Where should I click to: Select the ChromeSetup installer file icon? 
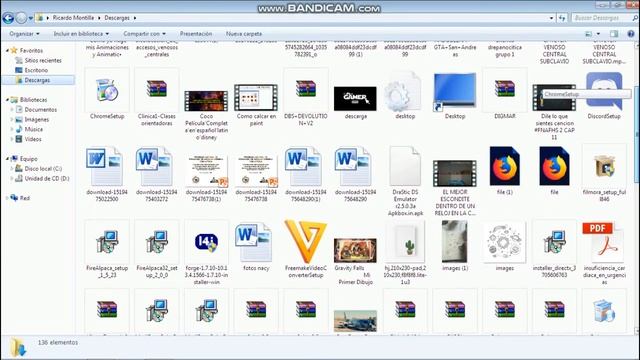(x=107, y=90)
